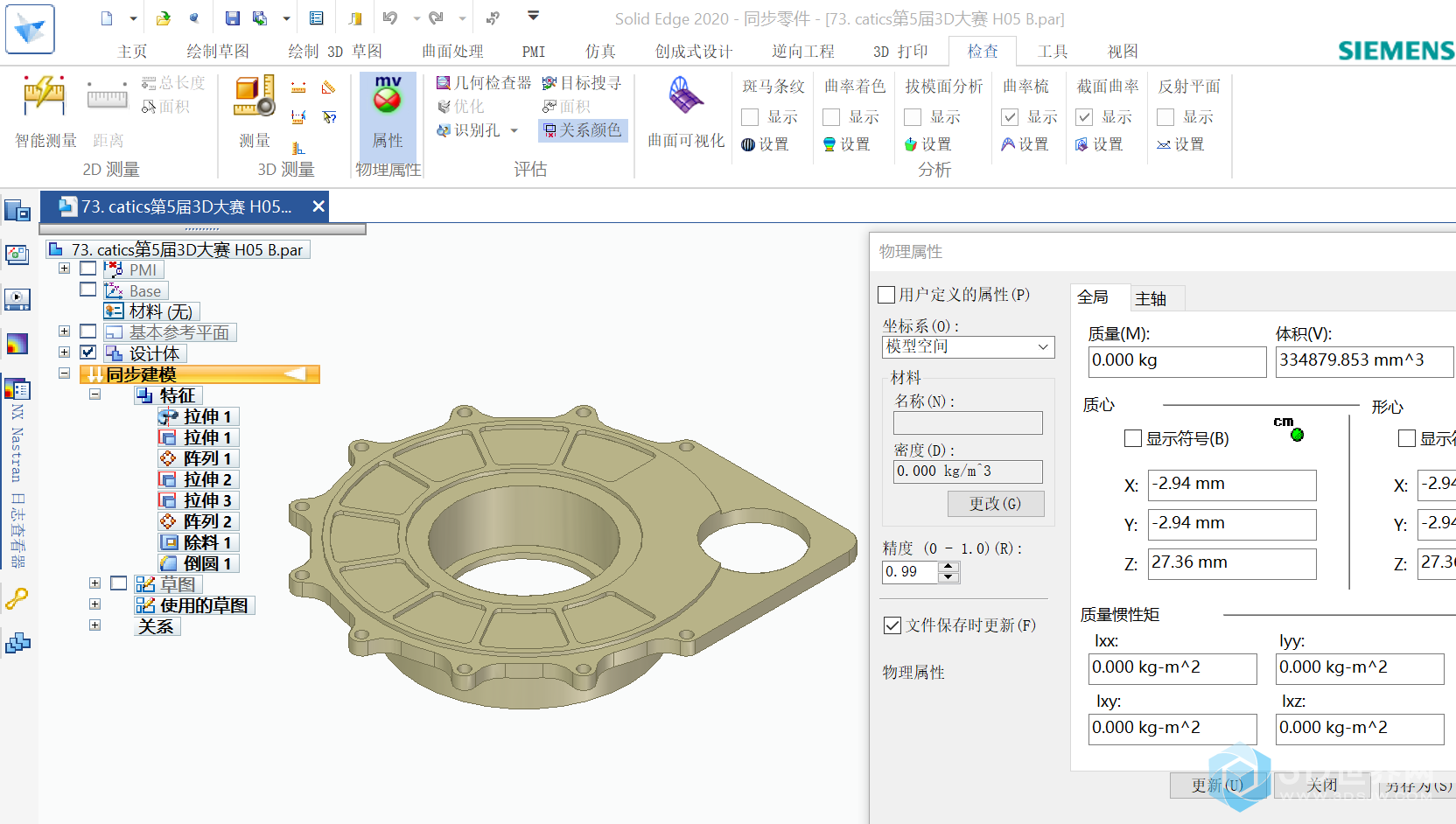Click the Undo arrow icon
Viewport: 1456px width, 824px height.
point(390,18)
